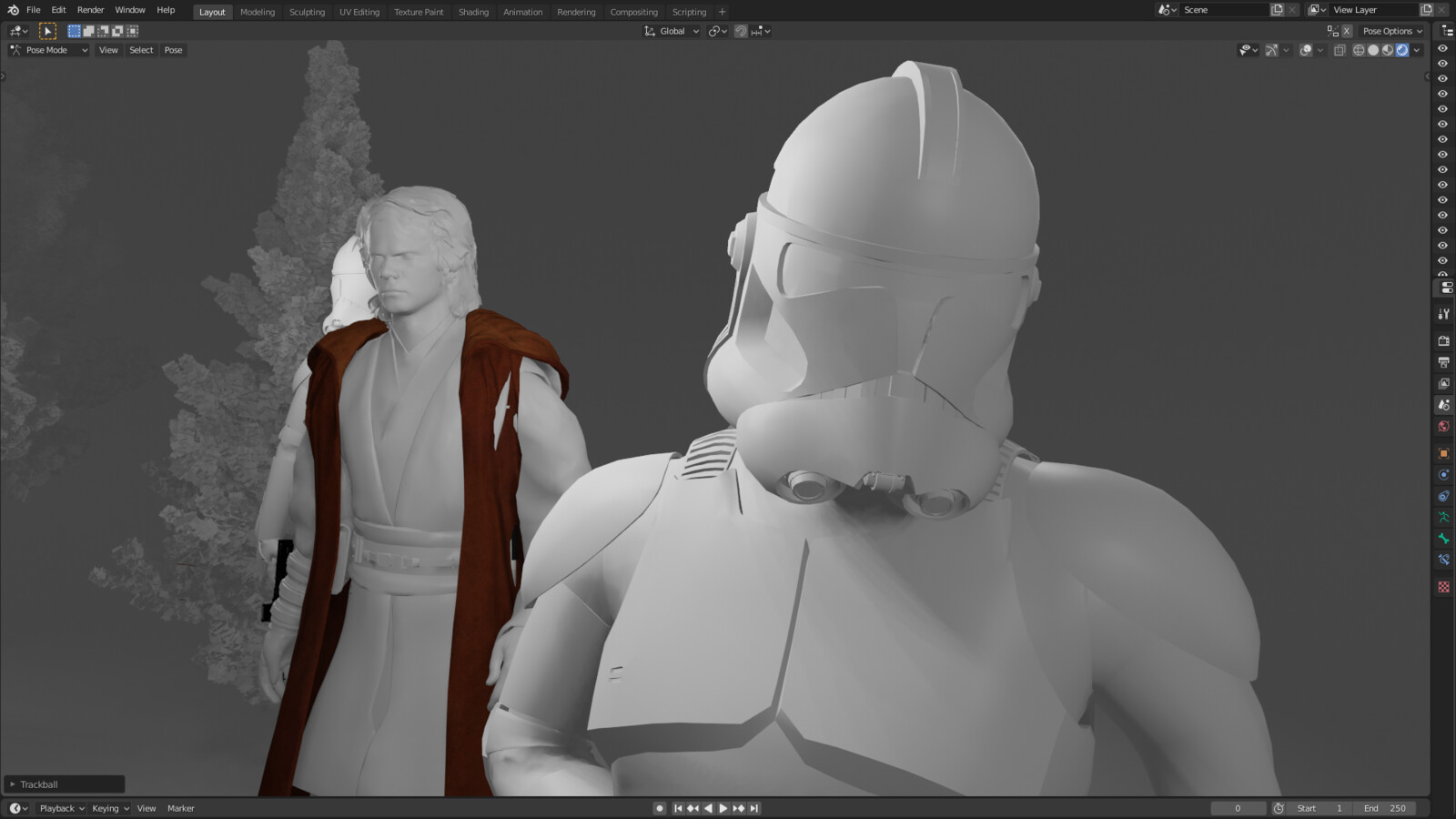Switch to Solid viewport shading
The height and width of the screenshot is (819, 1456).
(1373, 50)
